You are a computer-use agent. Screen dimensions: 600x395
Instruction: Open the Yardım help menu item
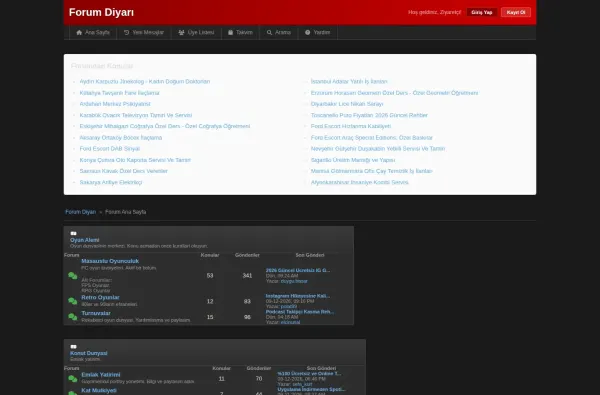318,33
